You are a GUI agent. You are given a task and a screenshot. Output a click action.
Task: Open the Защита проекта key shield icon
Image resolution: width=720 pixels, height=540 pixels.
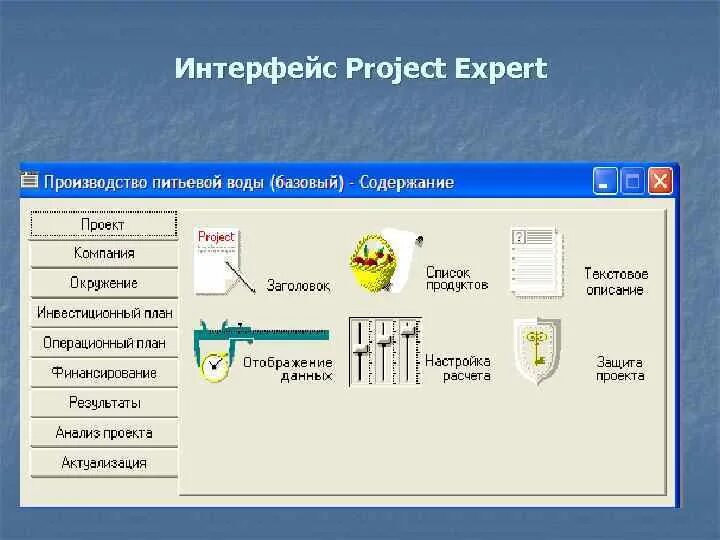[537, 352]
